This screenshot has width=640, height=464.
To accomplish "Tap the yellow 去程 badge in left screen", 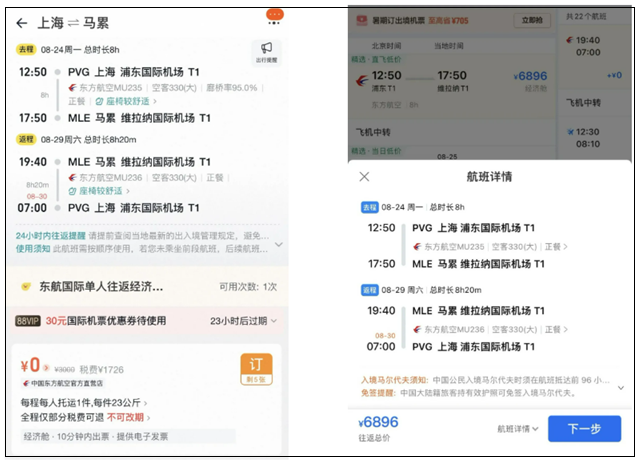I will tap(26, 49).
